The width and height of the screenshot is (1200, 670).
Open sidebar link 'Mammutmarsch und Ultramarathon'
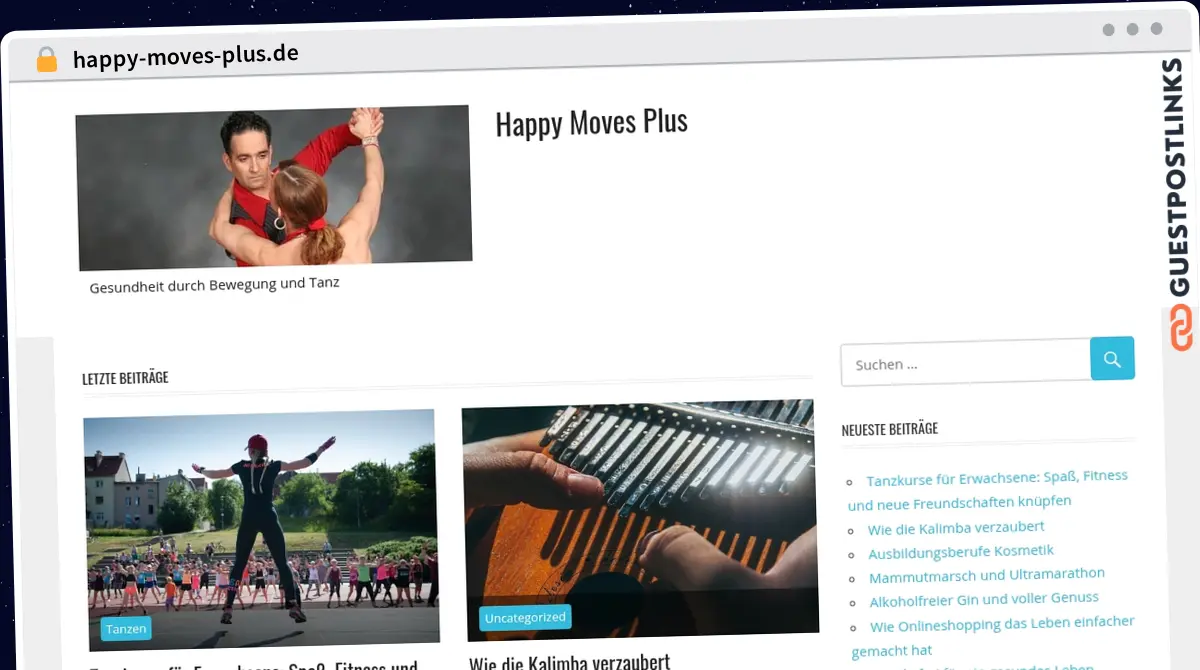click(987, 575)
